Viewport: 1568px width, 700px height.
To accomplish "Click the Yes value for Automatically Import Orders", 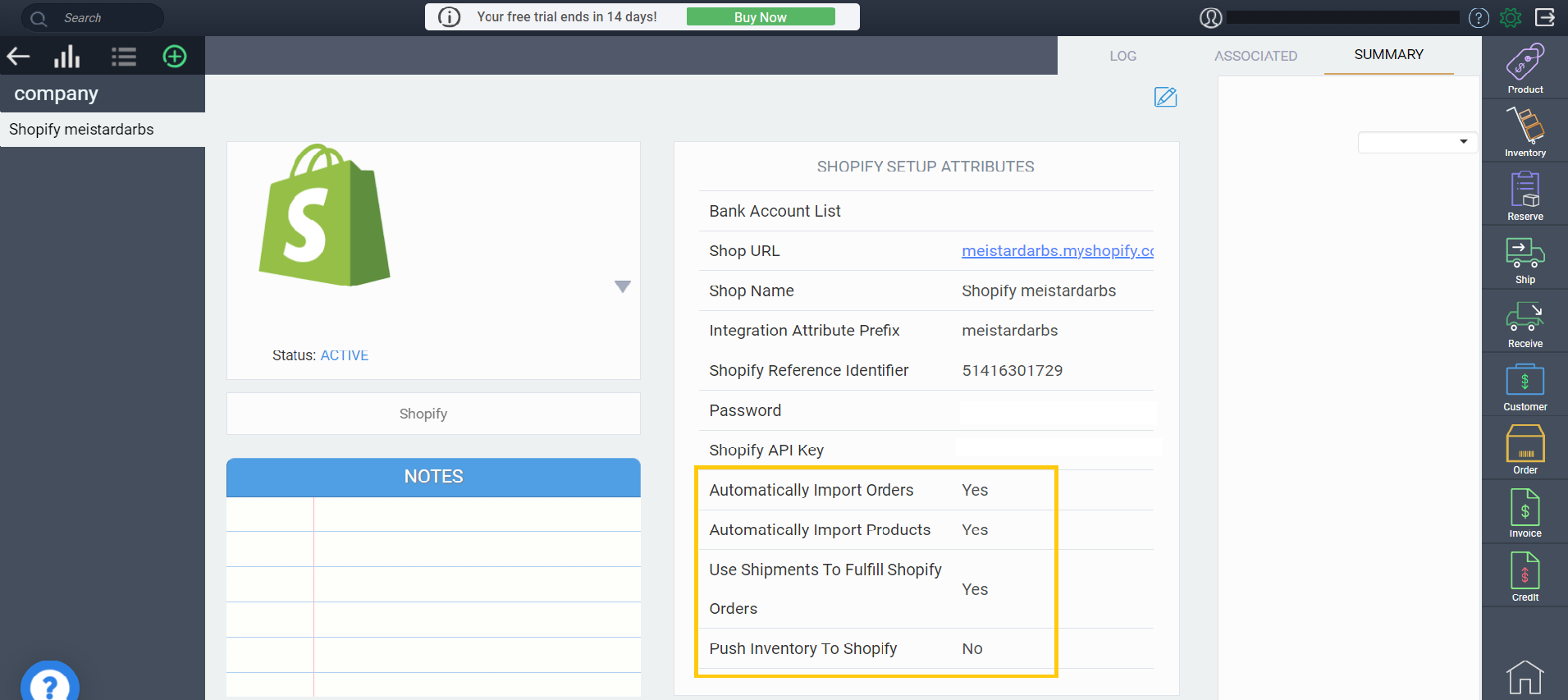I will pos(975,490).
